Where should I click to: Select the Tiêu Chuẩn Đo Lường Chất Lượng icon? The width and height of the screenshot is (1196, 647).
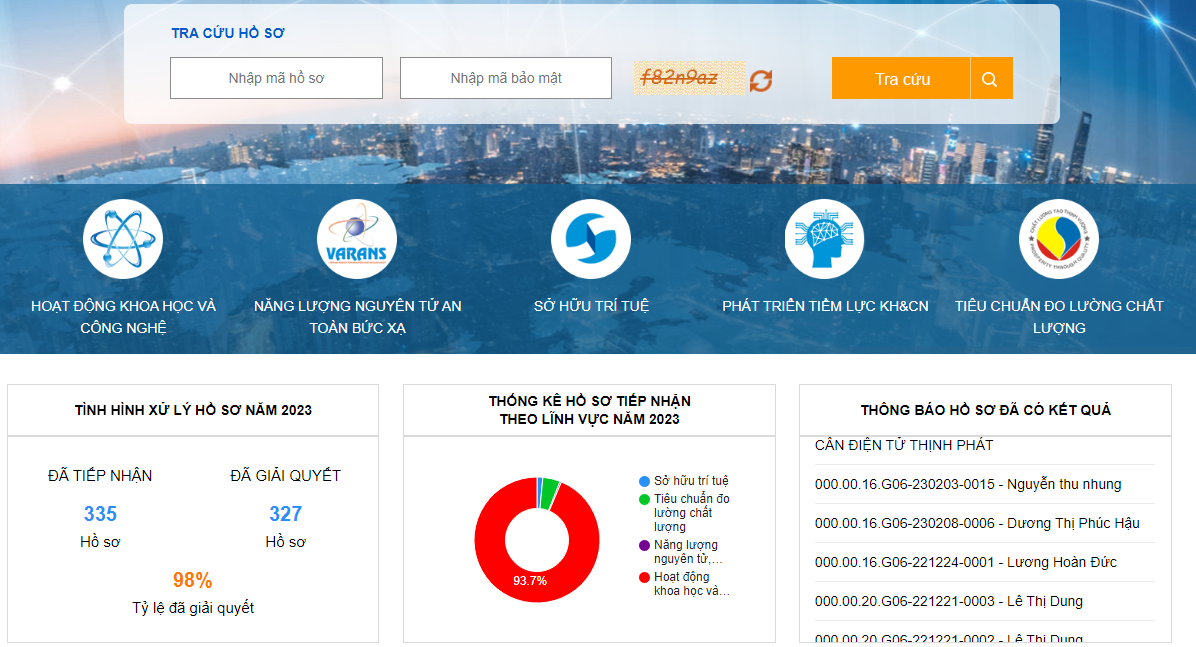coord(1057,238)
